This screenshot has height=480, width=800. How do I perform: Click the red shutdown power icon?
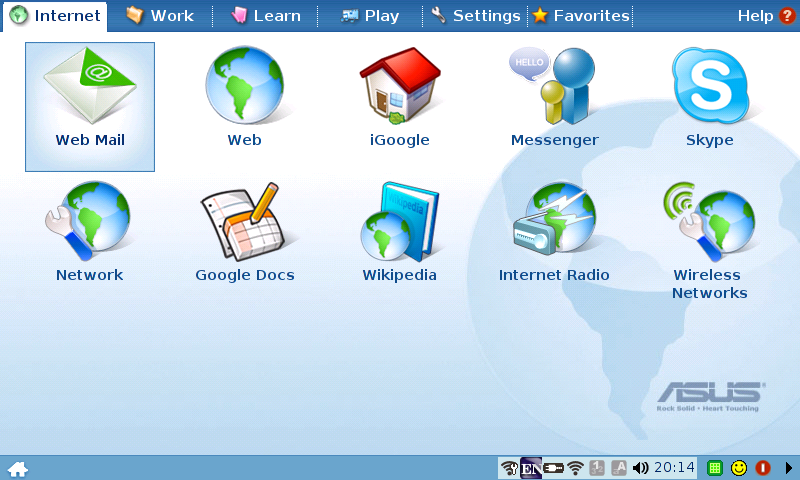coord(763,468)
